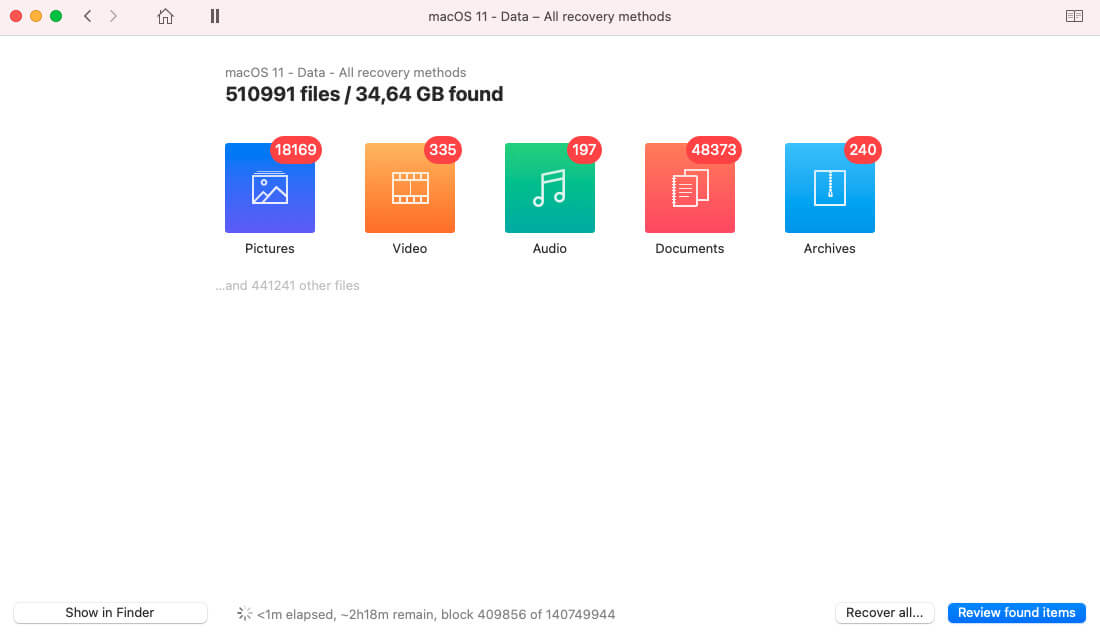
Task: Click the Pictures label under the tile
Action: click(x=269, y=248)
